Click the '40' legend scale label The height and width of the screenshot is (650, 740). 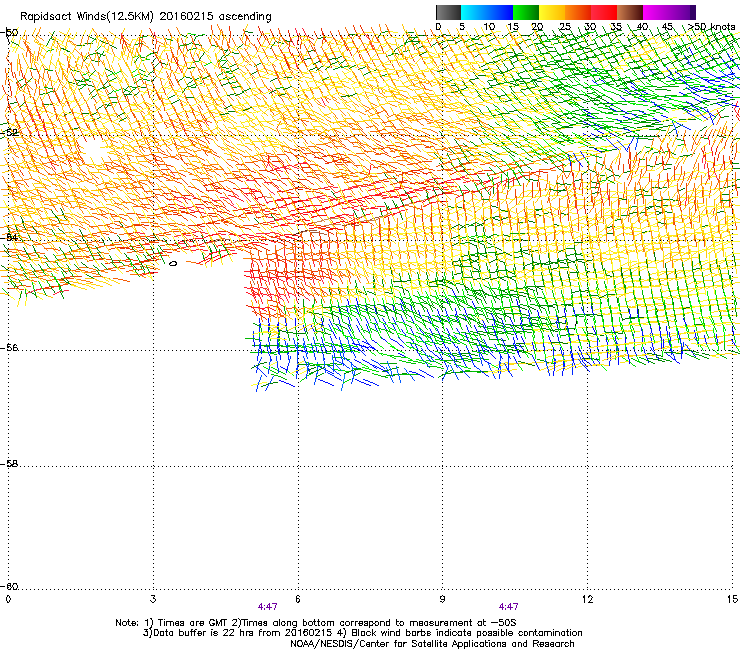tap(642, 27)
